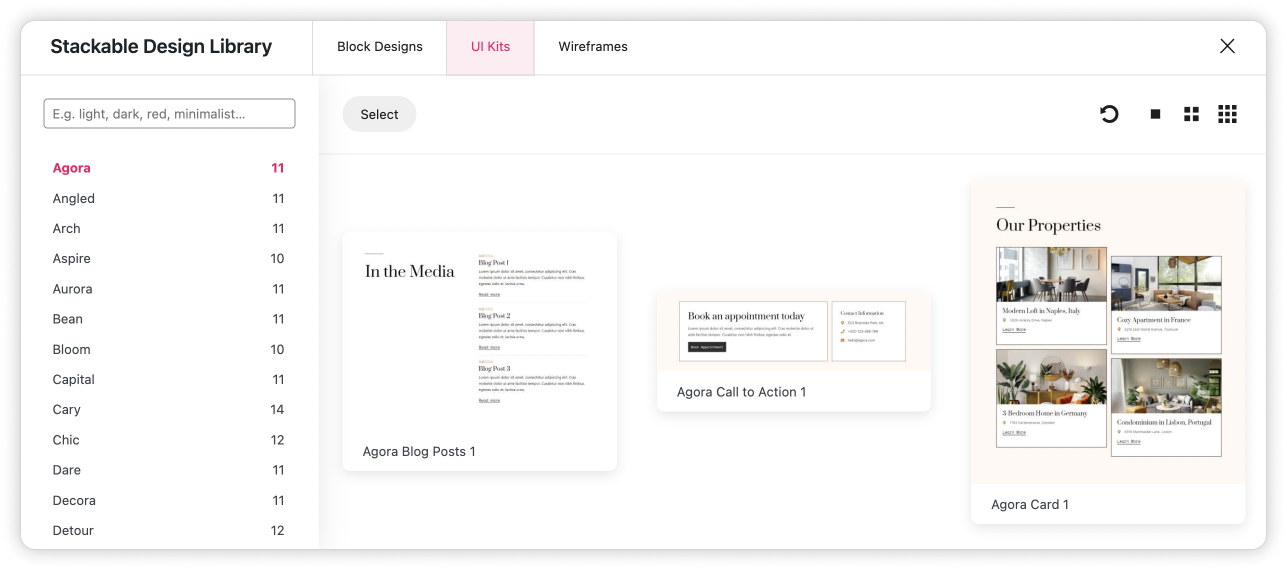The image size is (1287, 570).
Task: Select the Dare UI kit
Action: pyautogui.click(x=169, y=470)
